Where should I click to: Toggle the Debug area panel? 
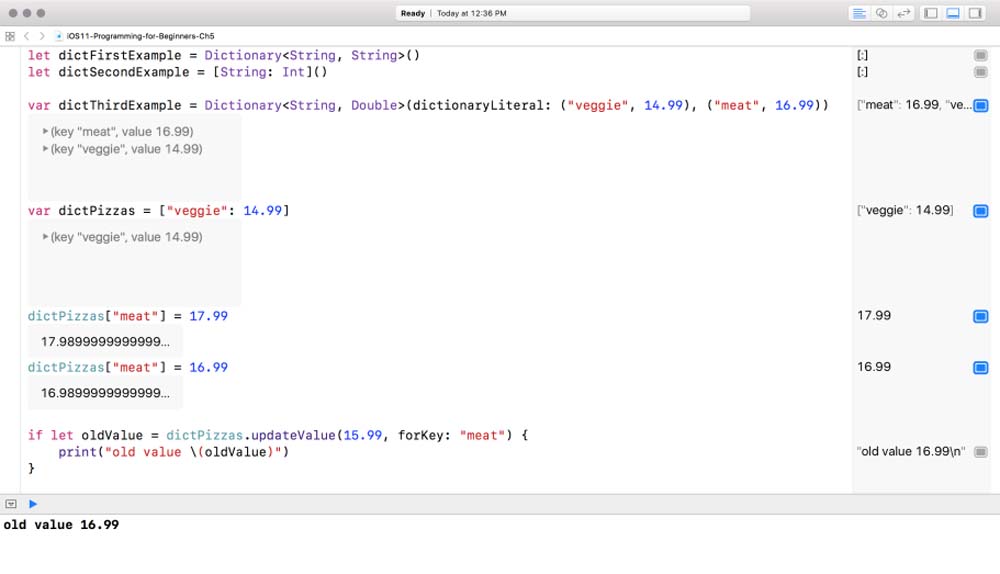pos(953,13)
